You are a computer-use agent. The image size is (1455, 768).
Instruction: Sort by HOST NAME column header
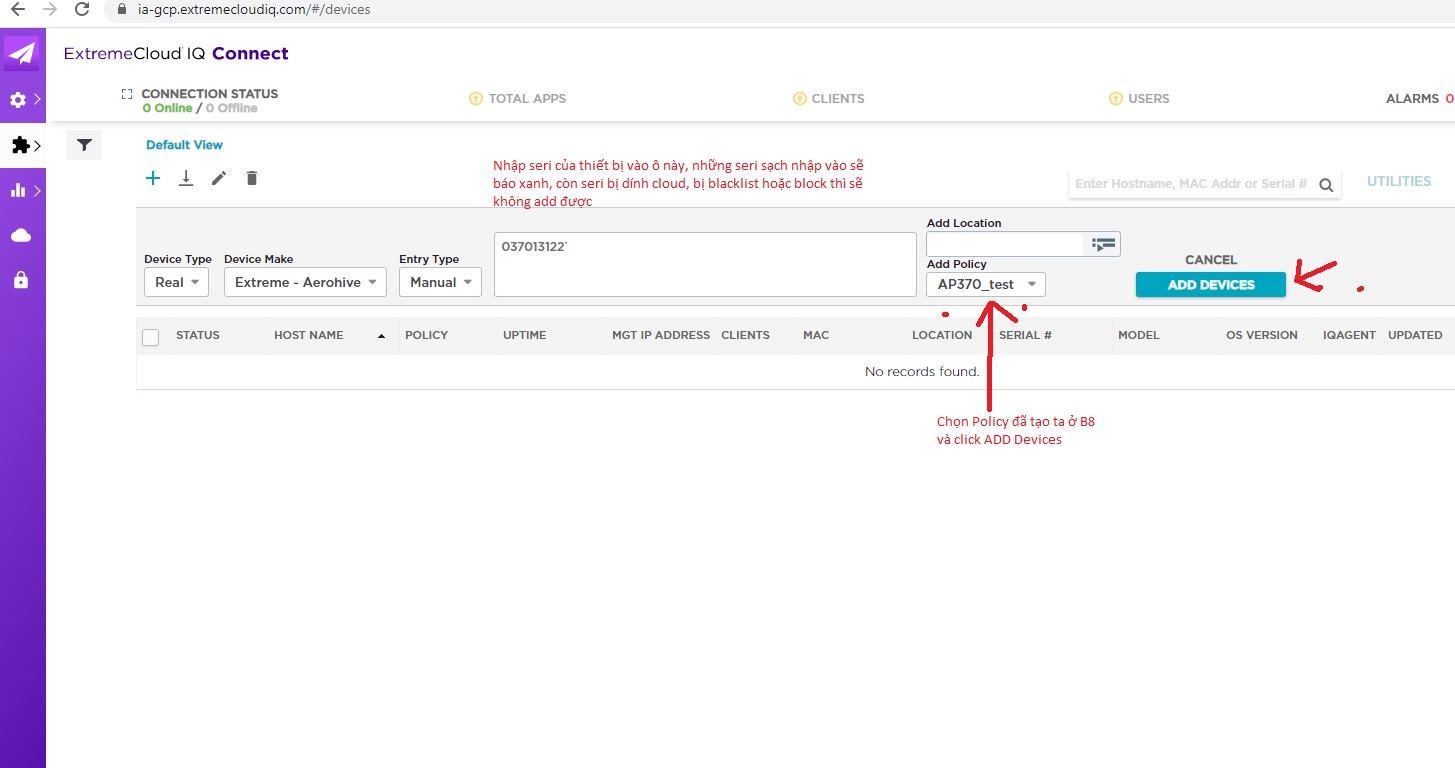coord(309,336)
